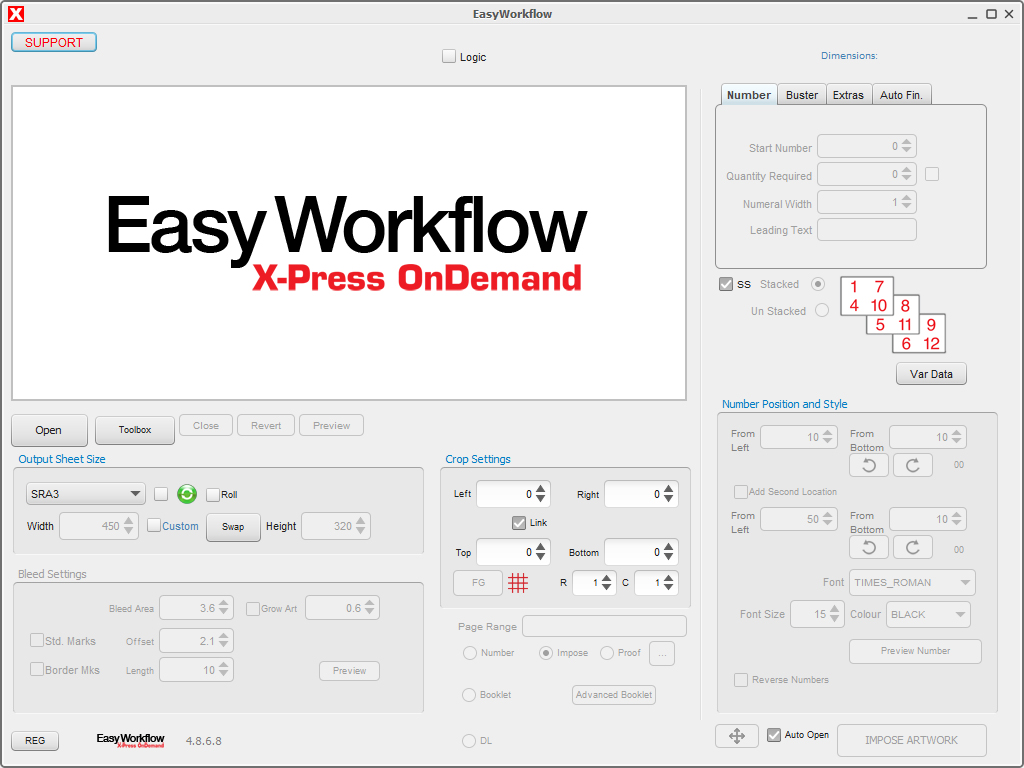Click the small EasyWorkflow logo beside REG
The image size is (1024, 768).
[131, 740]
